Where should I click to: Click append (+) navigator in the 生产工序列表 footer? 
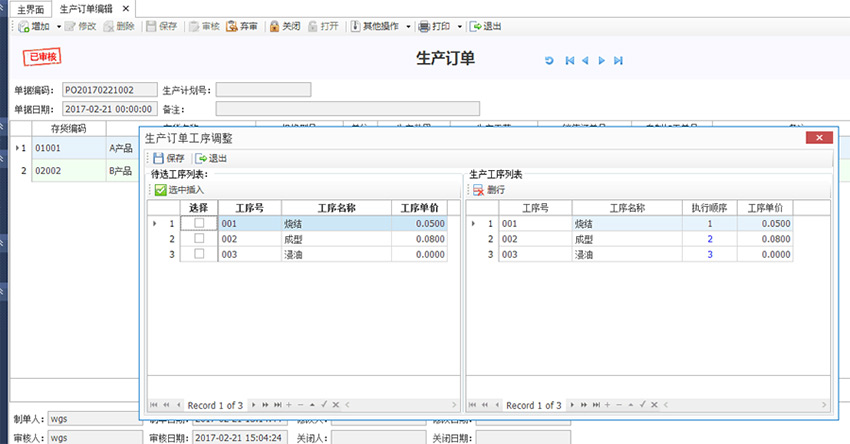[608, 405]
